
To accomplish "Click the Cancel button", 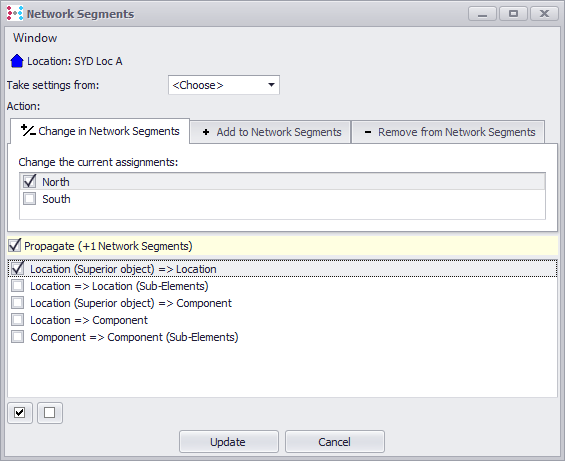I will (335, 442).
